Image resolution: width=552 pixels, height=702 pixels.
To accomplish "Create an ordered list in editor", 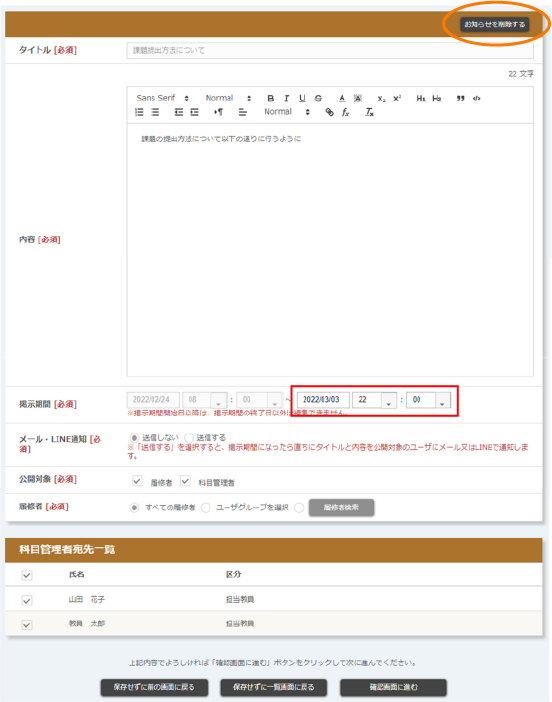I will tap(139, 112).
